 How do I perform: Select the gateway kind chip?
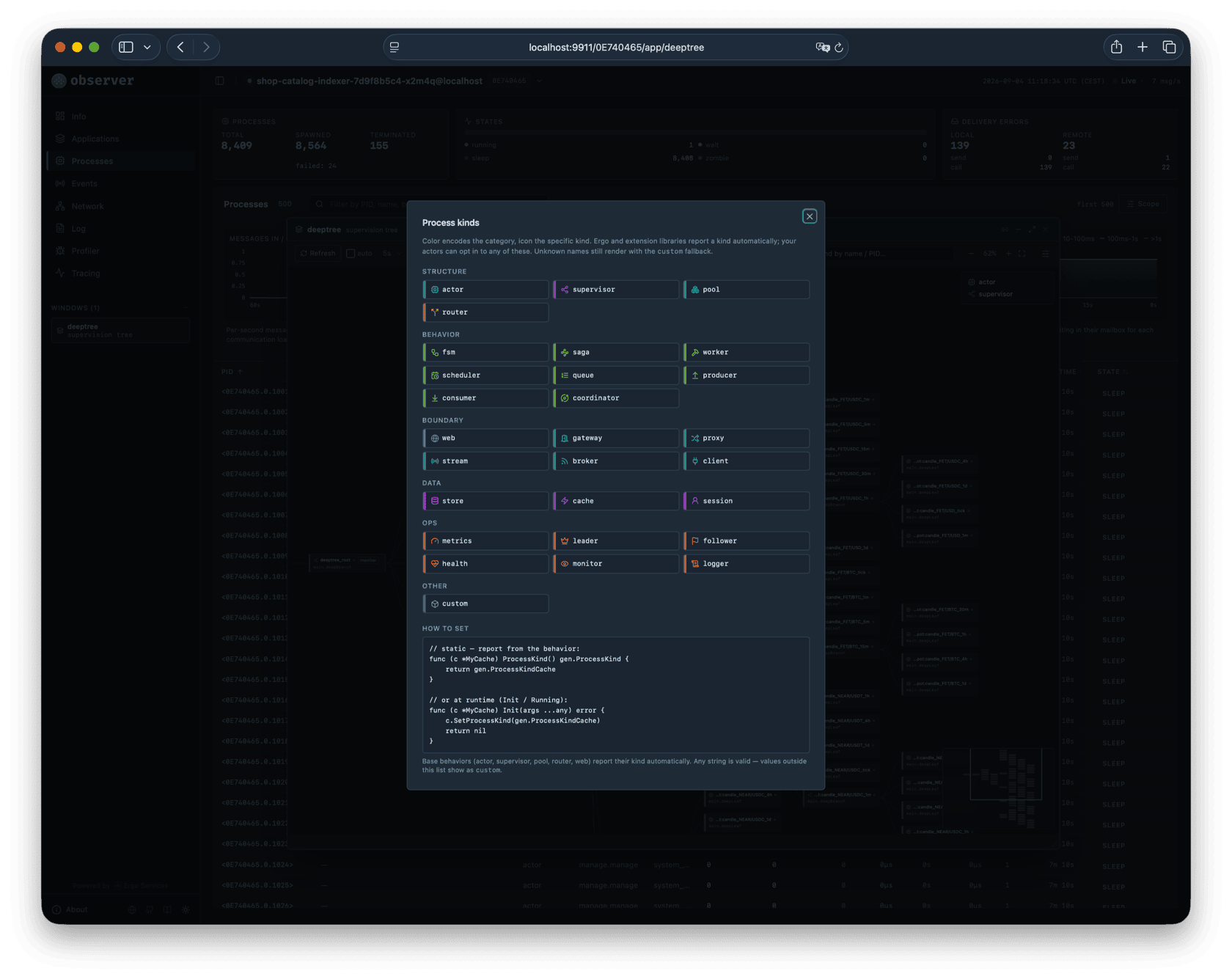click(x=616, y=439)
